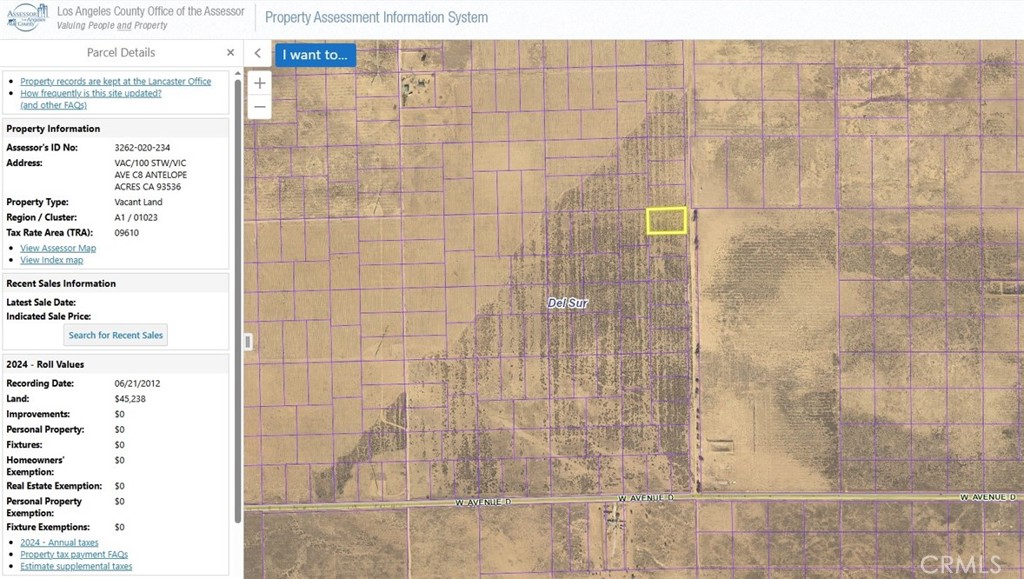Click the Parcel Details panel scrollbar
The image size is (1024, 579).
click(238, 300)
